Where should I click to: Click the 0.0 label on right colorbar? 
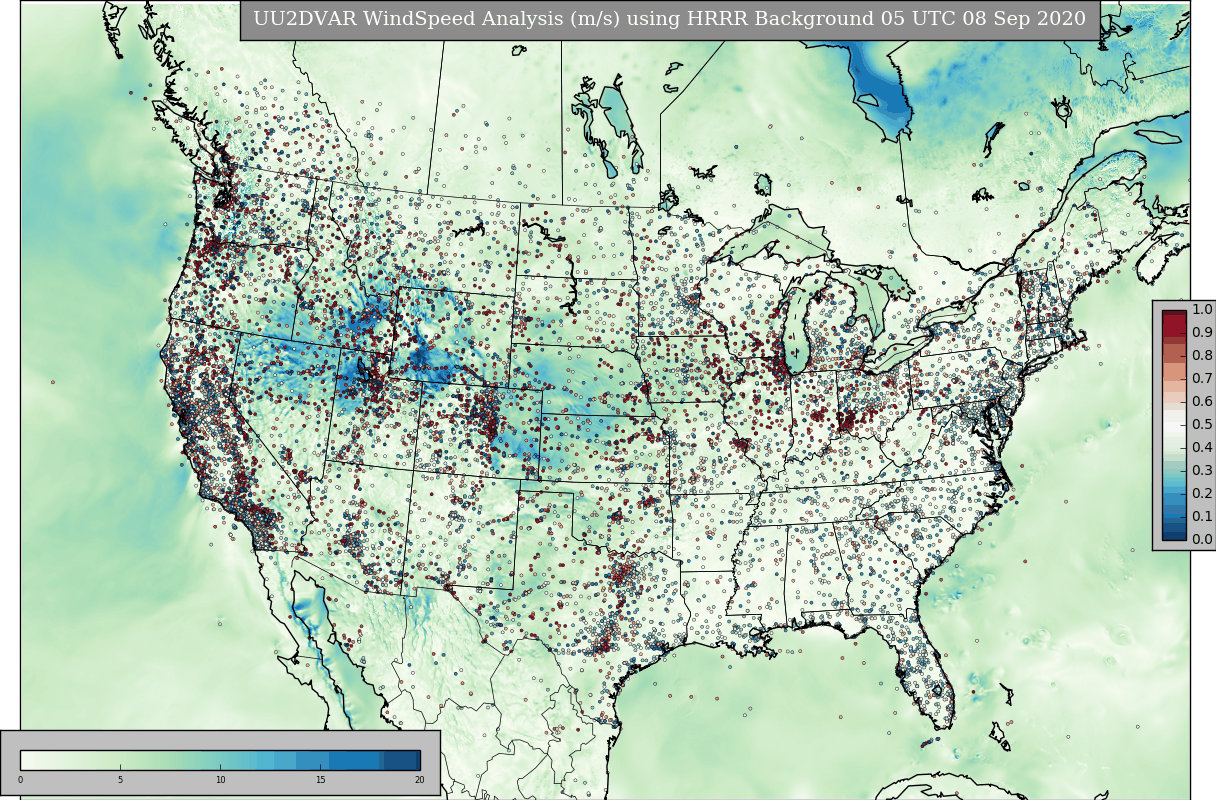pos(1201,540)
